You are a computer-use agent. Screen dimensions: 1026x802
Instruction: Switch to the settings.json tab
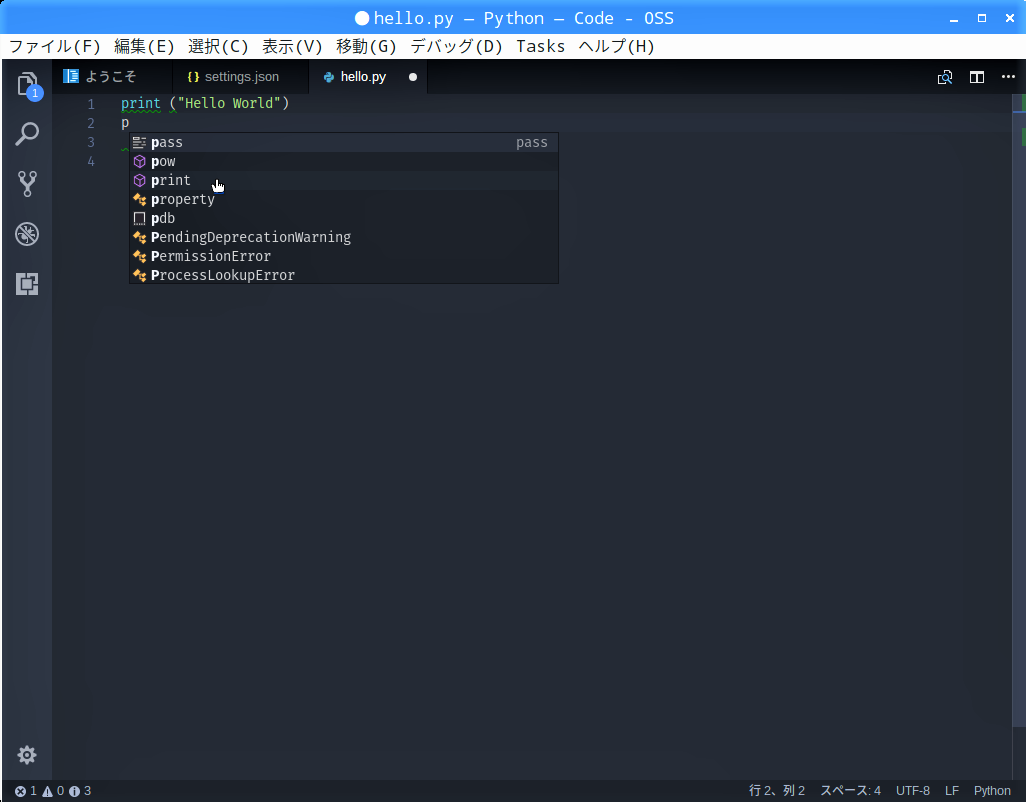(239, 77)
